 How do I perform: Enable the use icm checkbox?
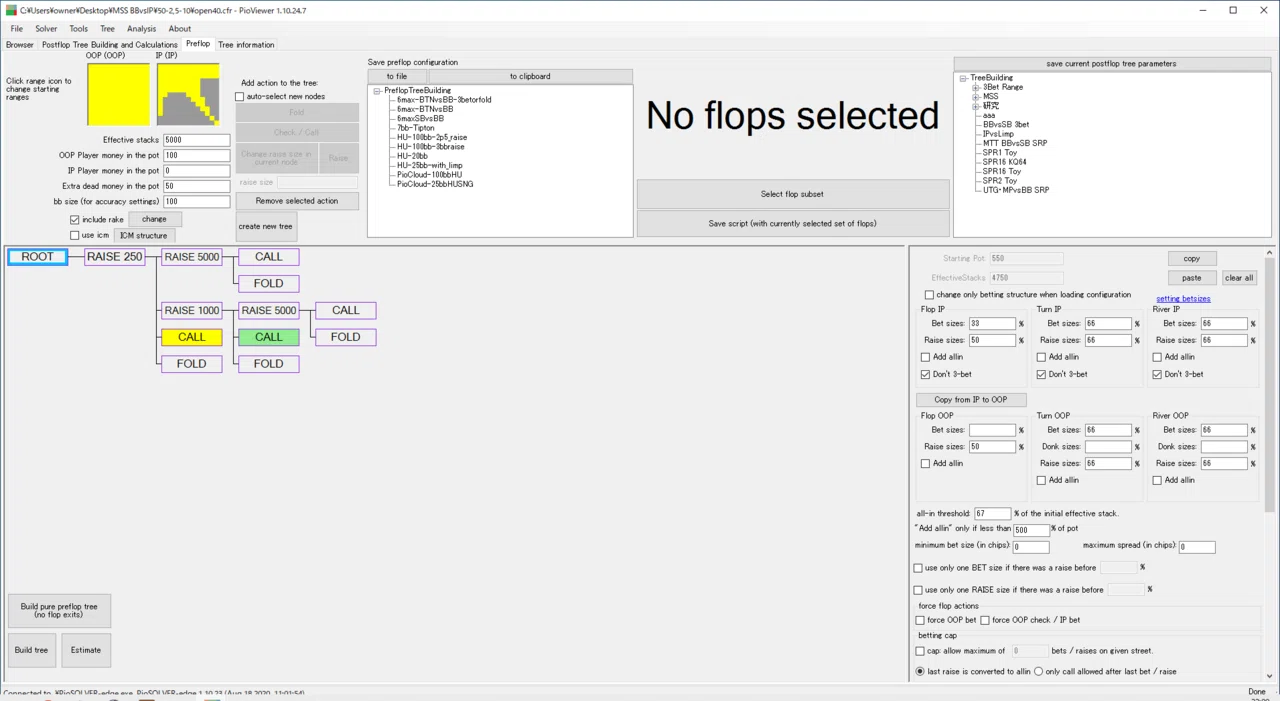pyautogui.click(x=75, y=236)
